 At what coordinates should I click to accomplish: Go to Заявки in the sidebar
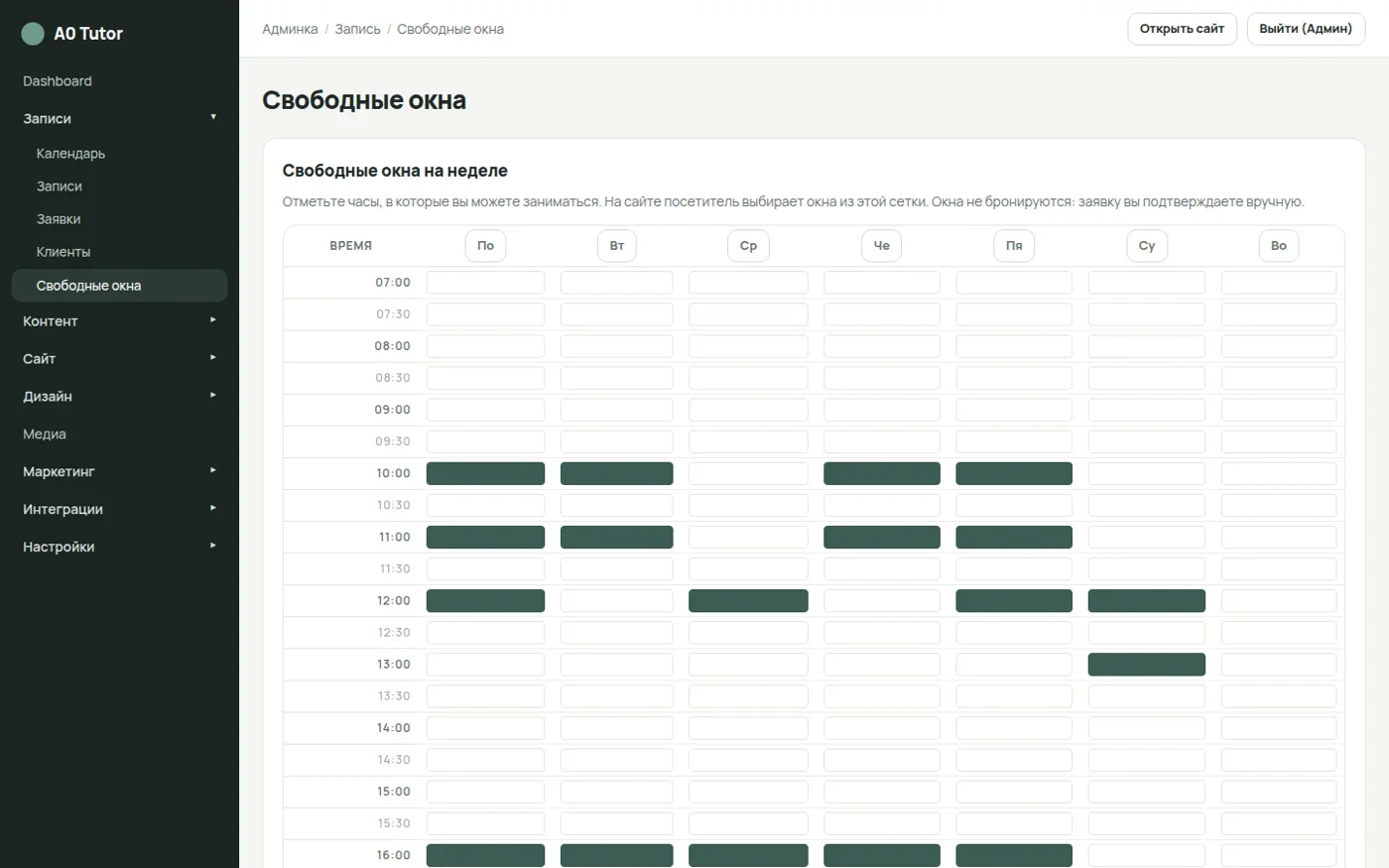tap(119, 219)
